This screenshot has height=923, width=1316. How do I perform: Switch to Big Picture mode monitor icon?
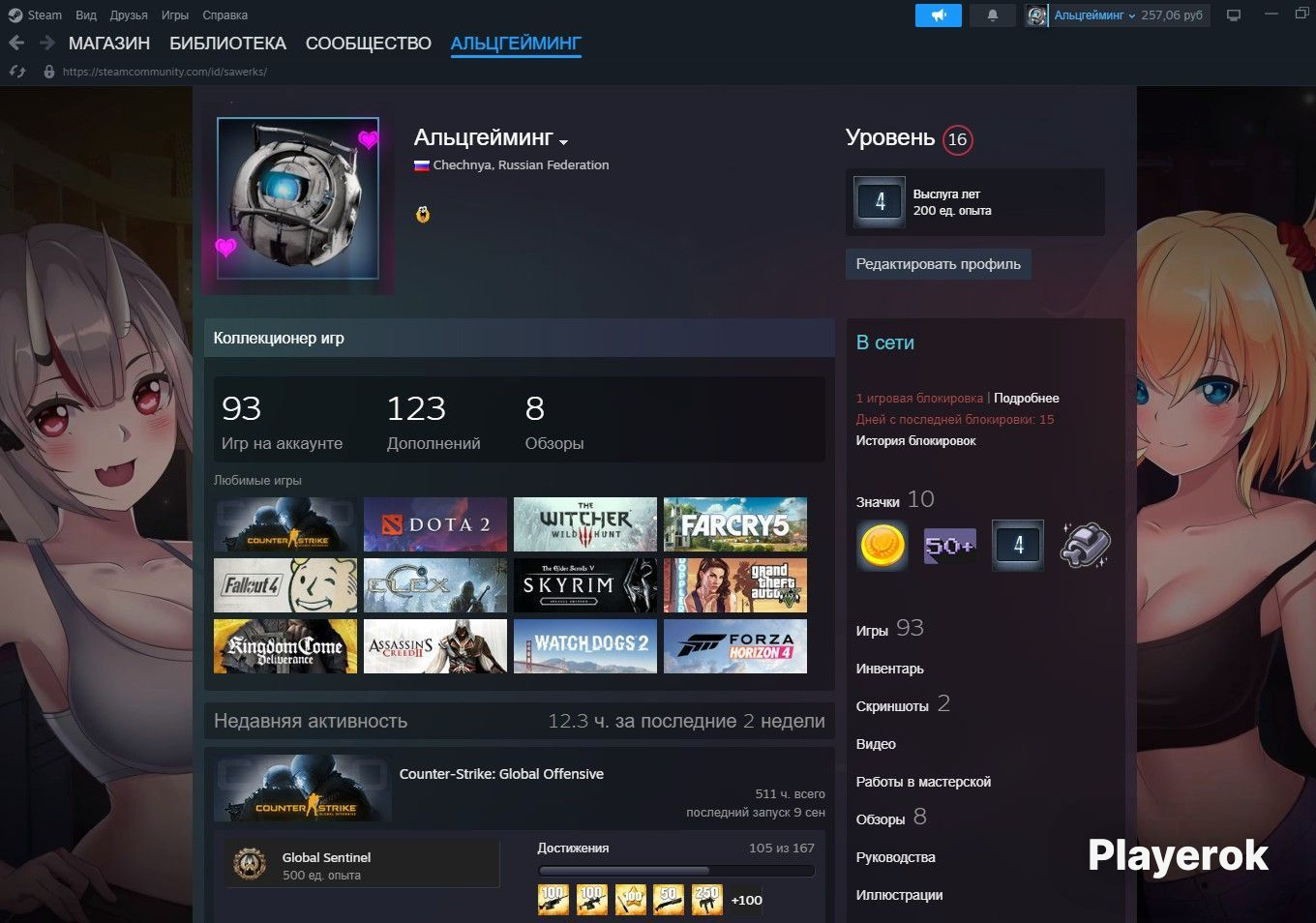[x=1234, y=15]
